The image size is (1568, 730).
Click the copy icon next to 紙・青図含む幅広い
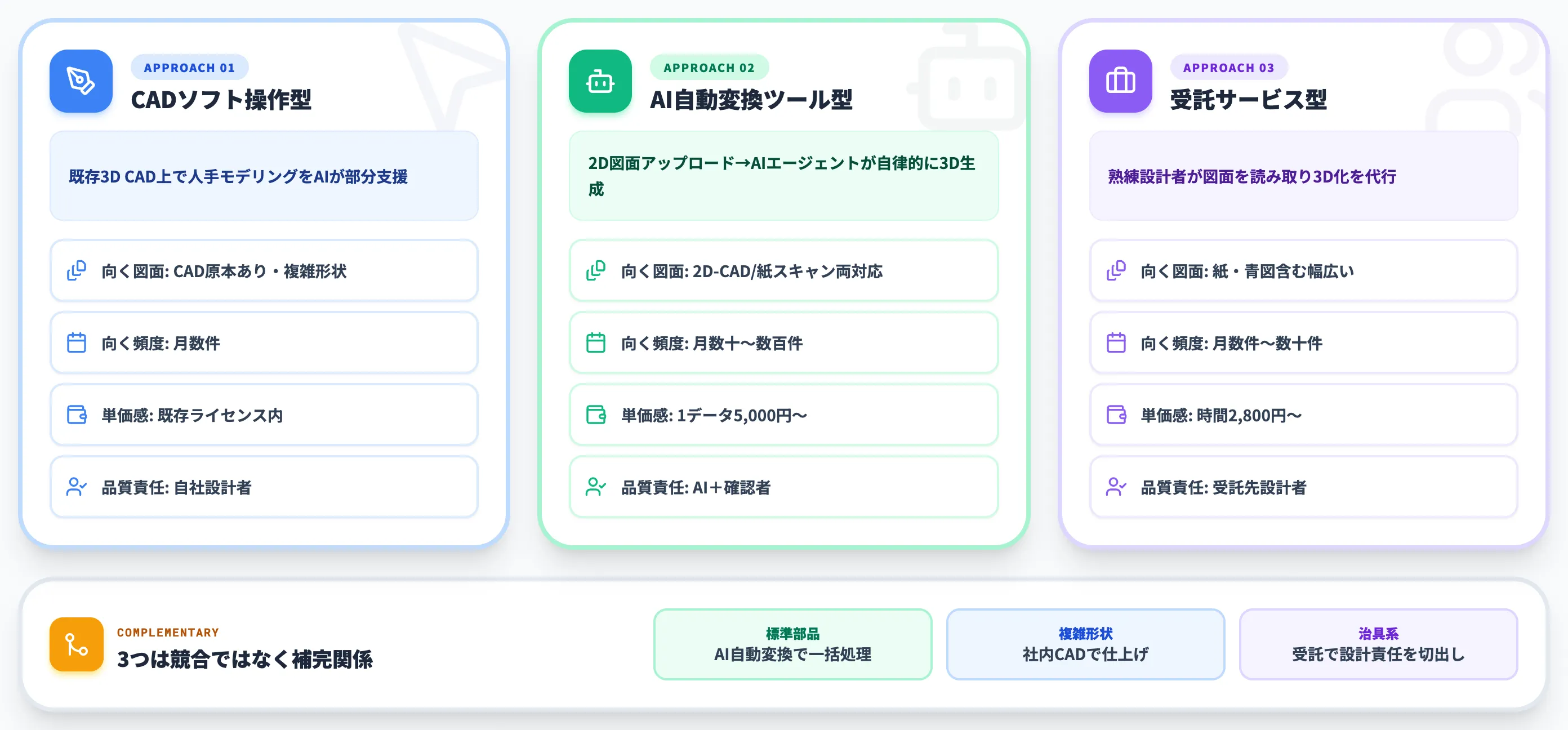click(x=1116, y=270)
